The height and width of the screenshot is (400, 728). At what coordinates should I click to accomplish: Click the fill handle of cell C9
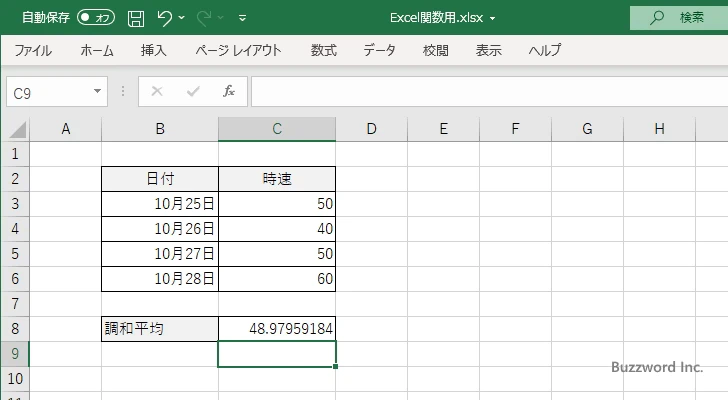coord(335,367)
